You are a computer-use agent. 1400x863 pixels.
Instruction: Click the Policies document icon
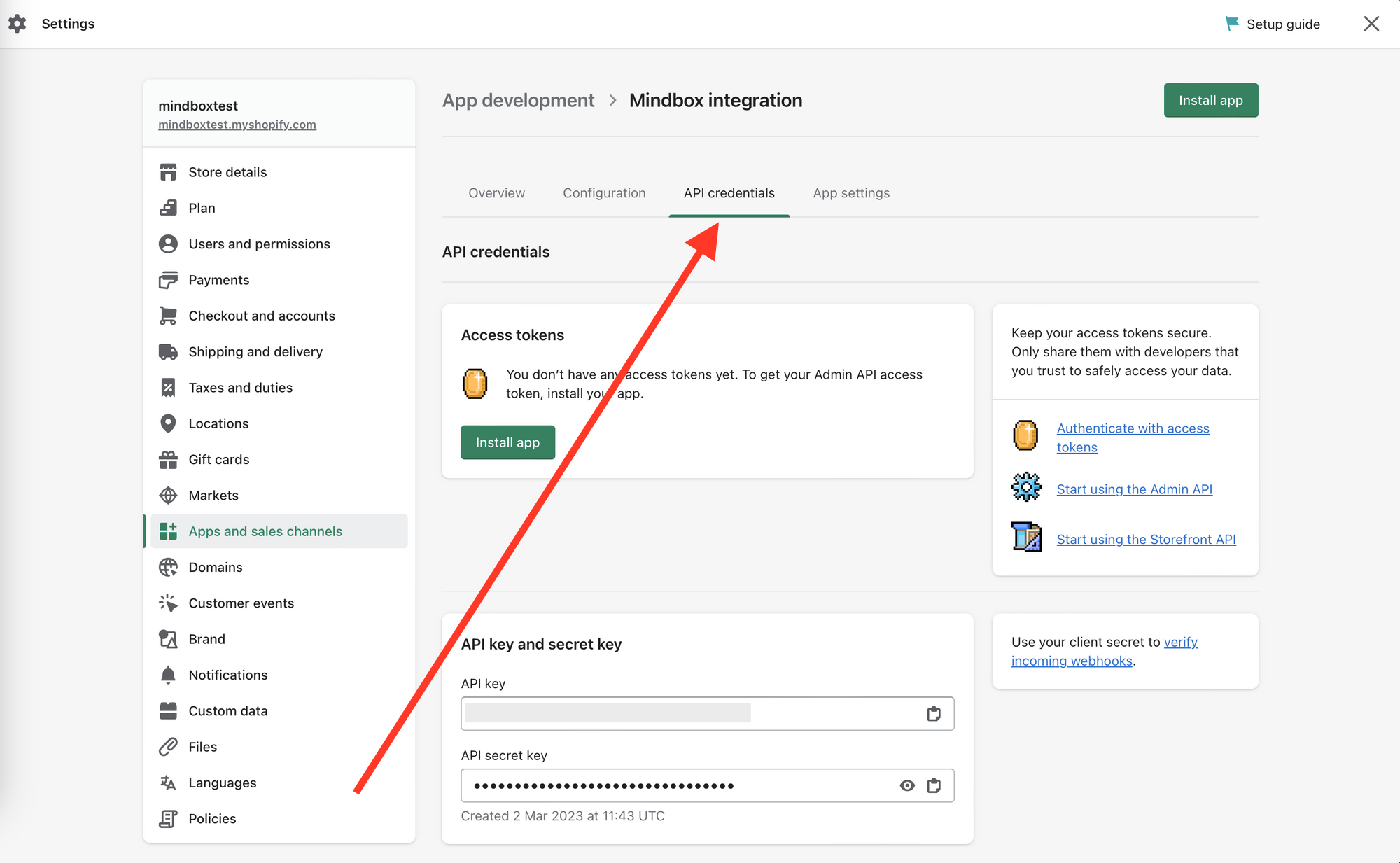click(x=168, y=819)
